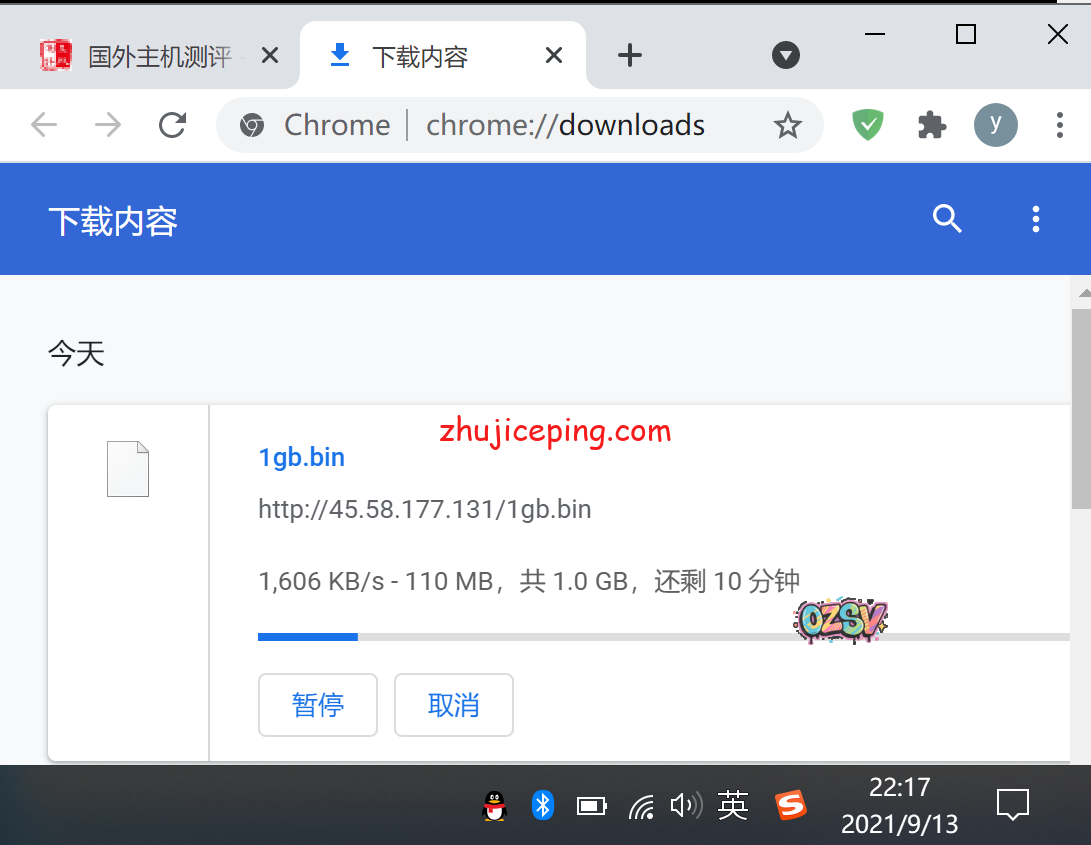Open the Bluetooth tray icon
The image size is (1091, 845).
pyautogui.click(x=542, y=805)
